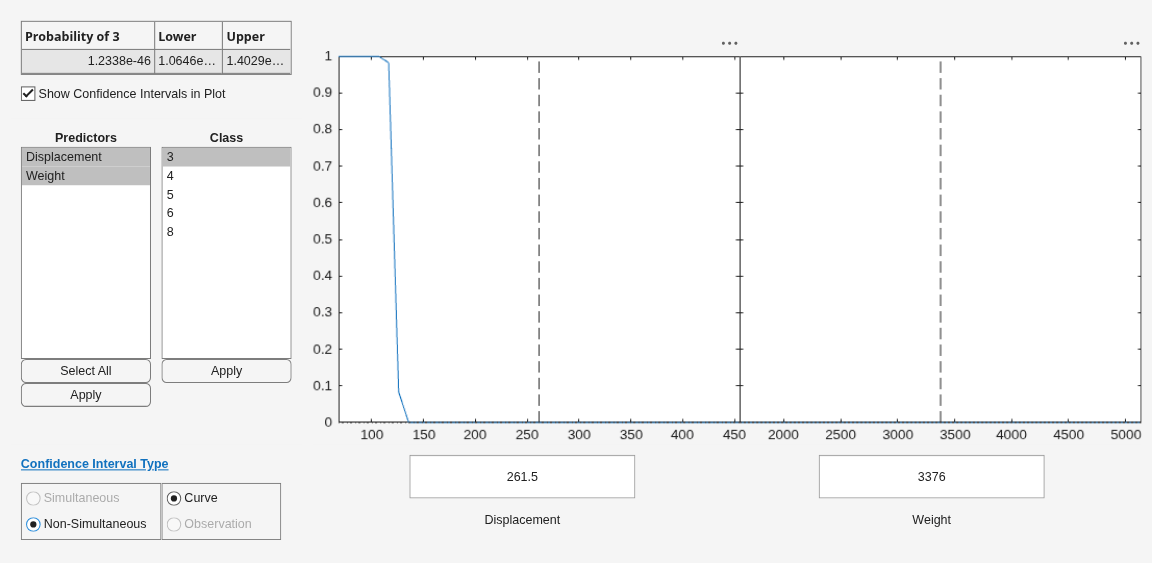Click the Weight value field showing 3376
The width and height of the screenshot is (1152, 563).
click(932, 476)
